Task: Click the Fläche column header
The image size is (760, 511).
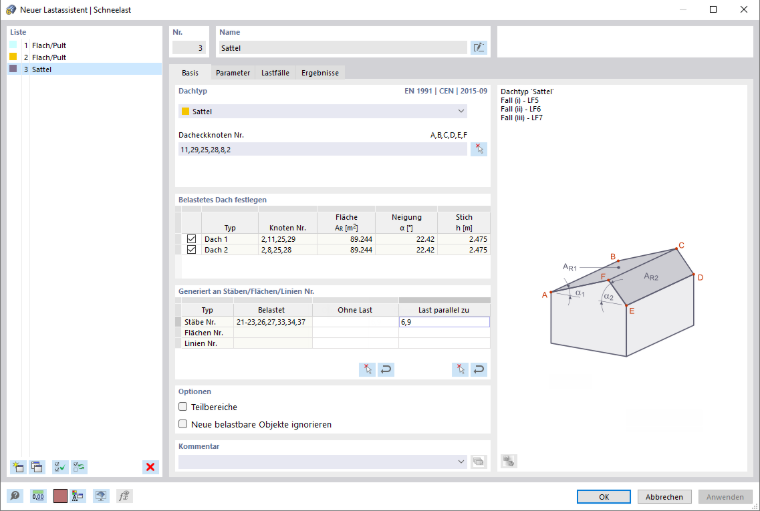Action: pyautogui.click(x=346, y=223)
